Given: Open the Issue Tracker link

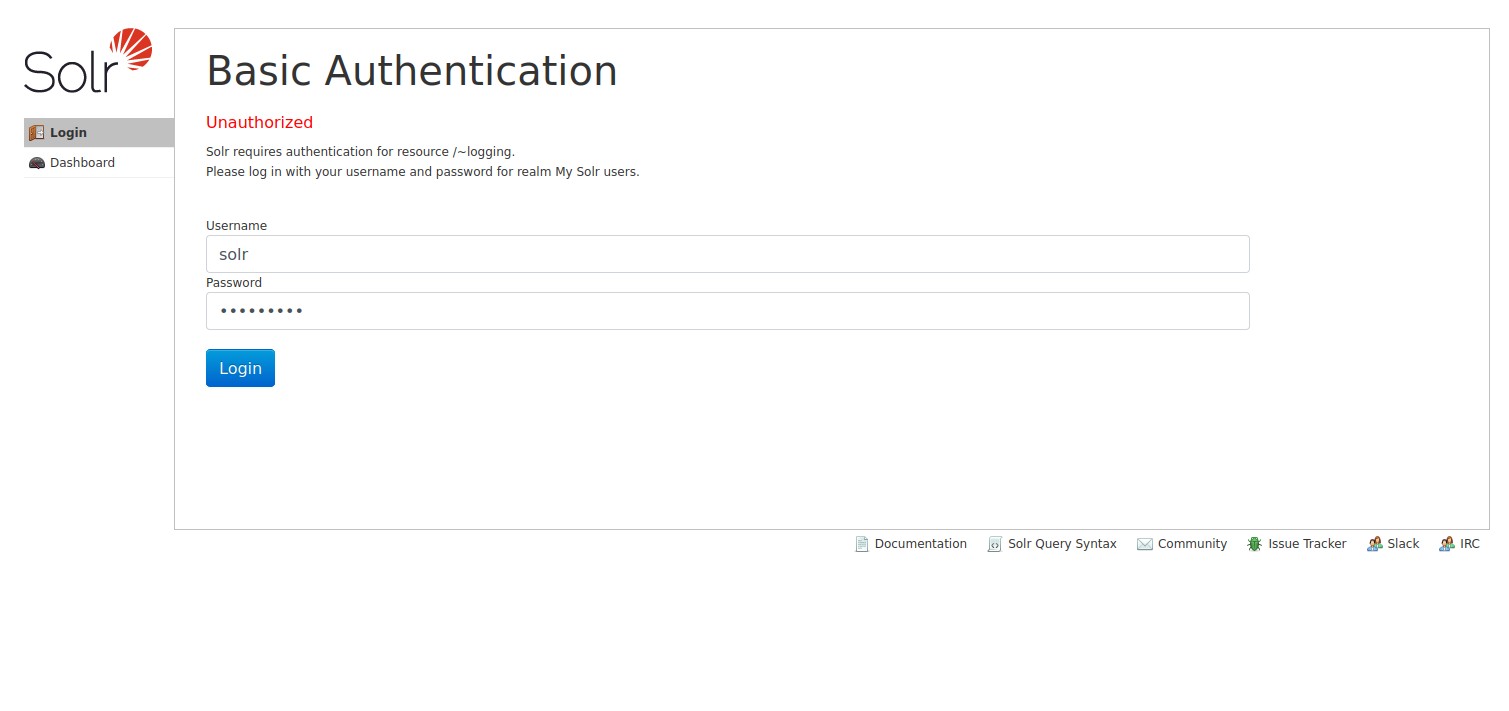Looking at the screenshot, I should (1307, 544).
